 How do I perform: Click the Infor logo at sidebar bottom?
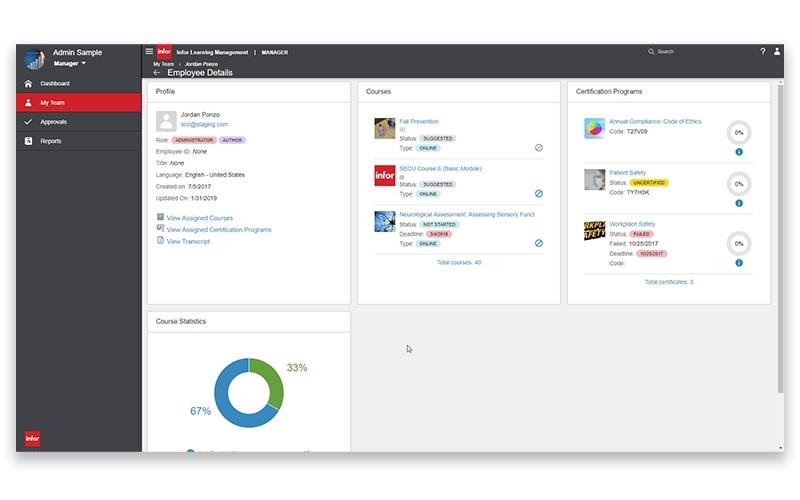pyautogui.click(x=32, y=438)
